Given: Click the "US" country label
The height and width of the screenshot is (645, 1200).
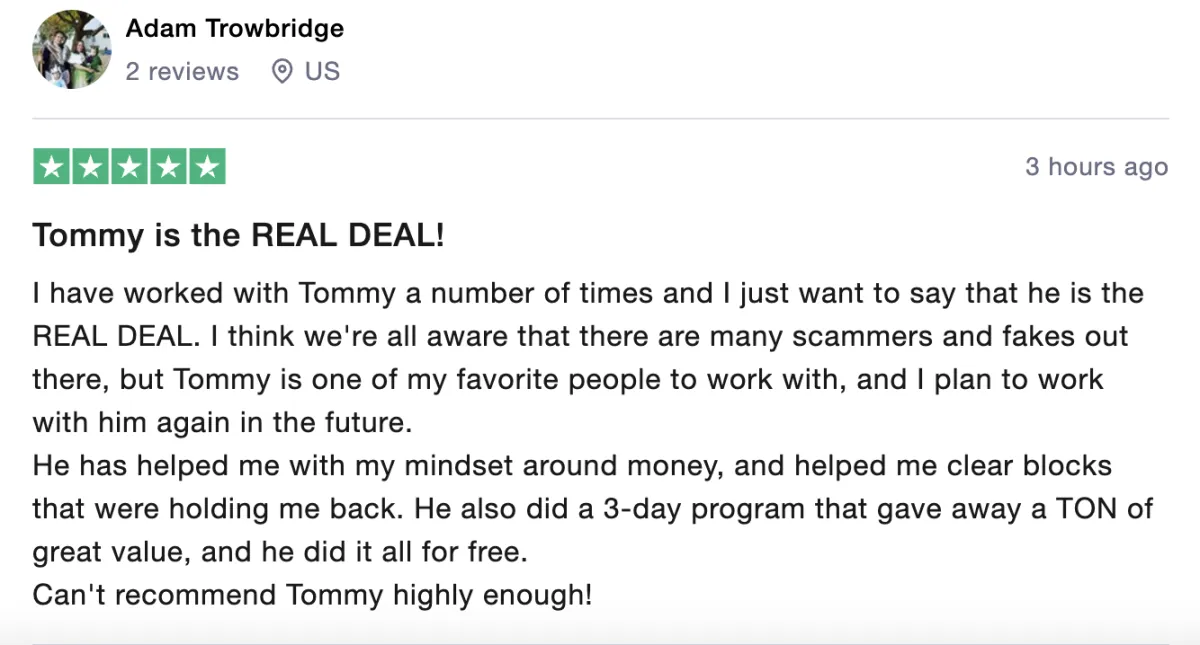Looking at the screenshot, I should (x=322, y=72).
